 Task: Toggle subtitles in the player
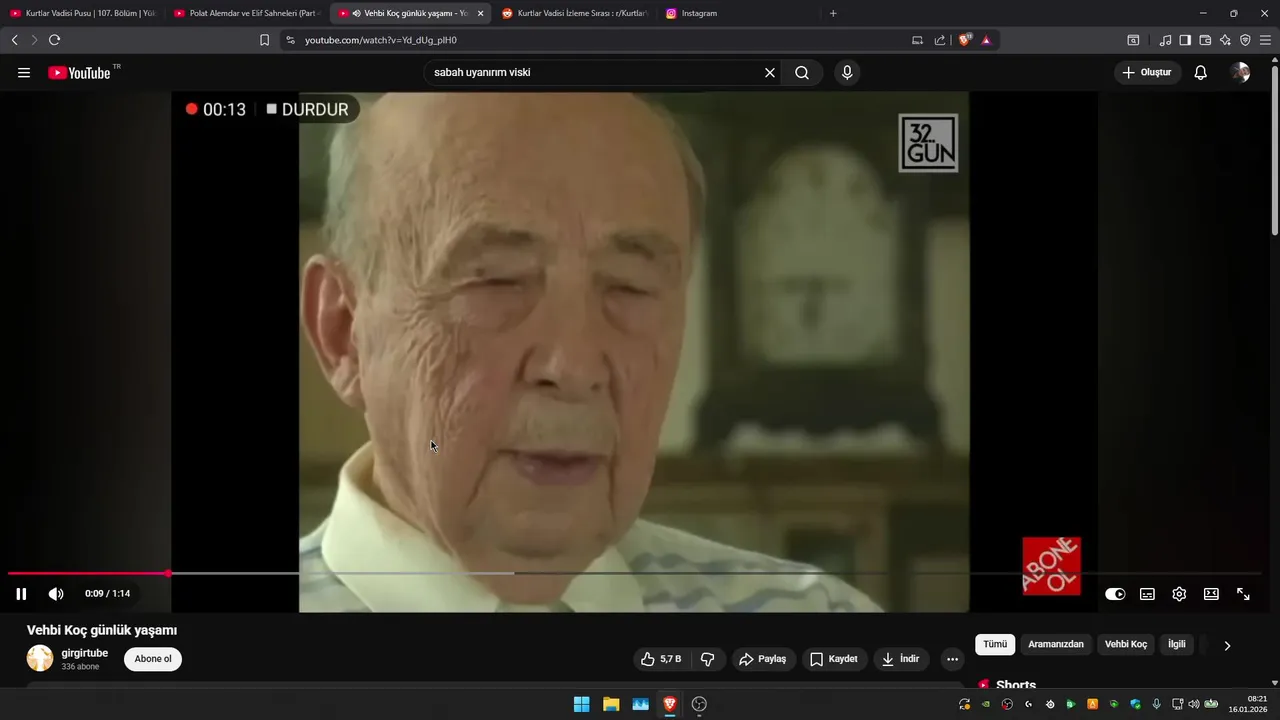pyautogui.click(x=1147, y=594)
